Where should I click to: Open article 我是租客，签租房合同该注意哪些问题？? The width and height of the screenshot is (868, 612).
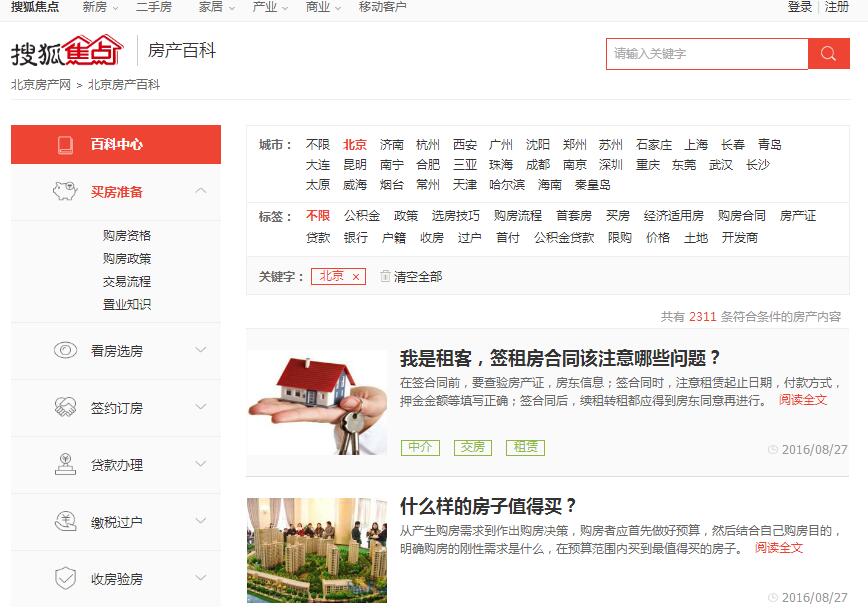(x=560, y=358)
